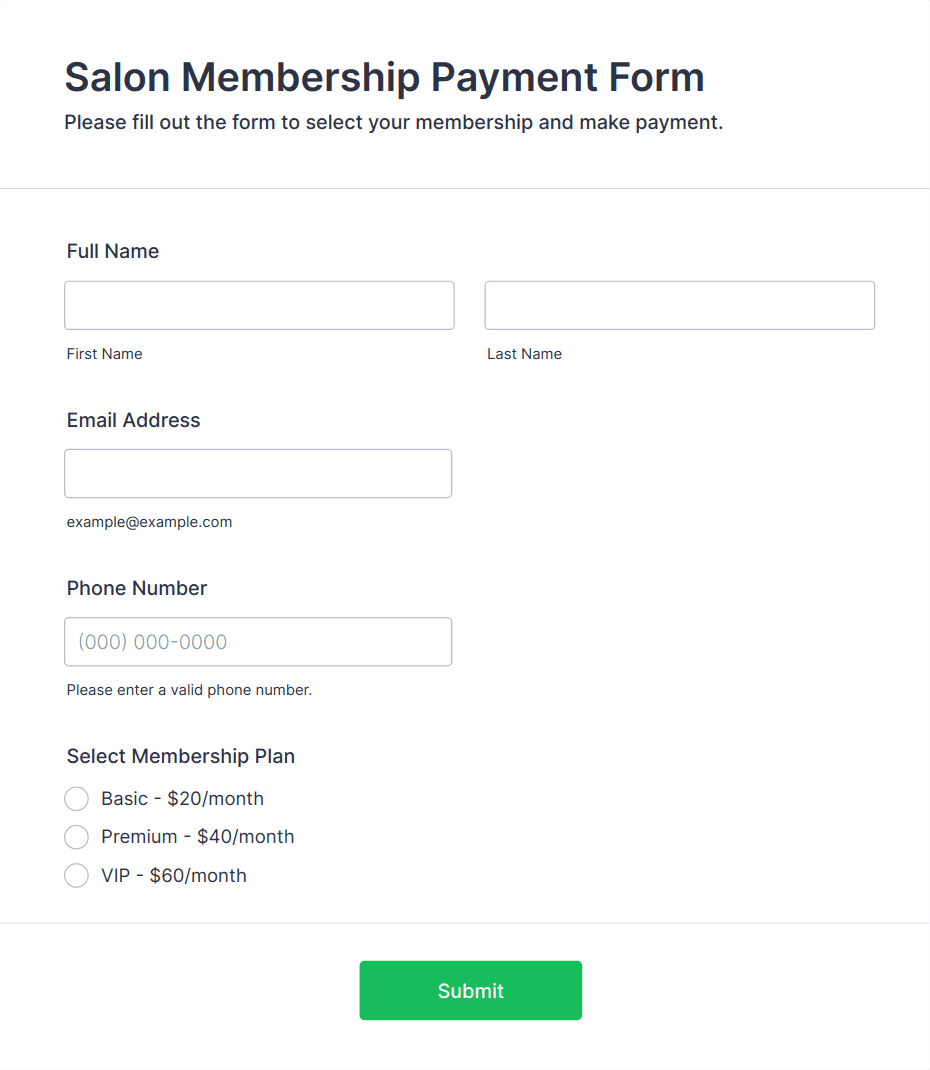Click the 'Phone Number' field label
Viewport: 930px width, 1070px height.
137,588
